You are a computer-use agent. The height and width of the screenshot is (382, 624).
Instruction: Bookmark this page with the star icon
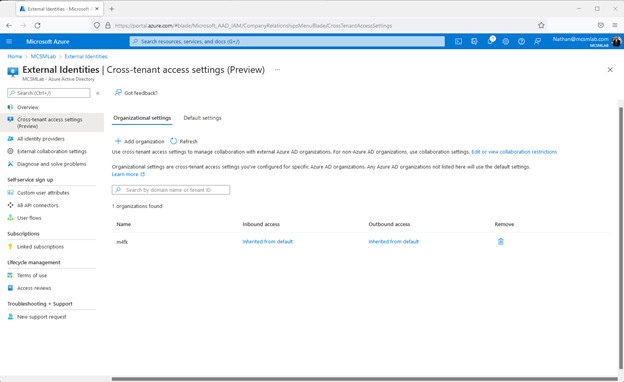[x=541, y=25]
